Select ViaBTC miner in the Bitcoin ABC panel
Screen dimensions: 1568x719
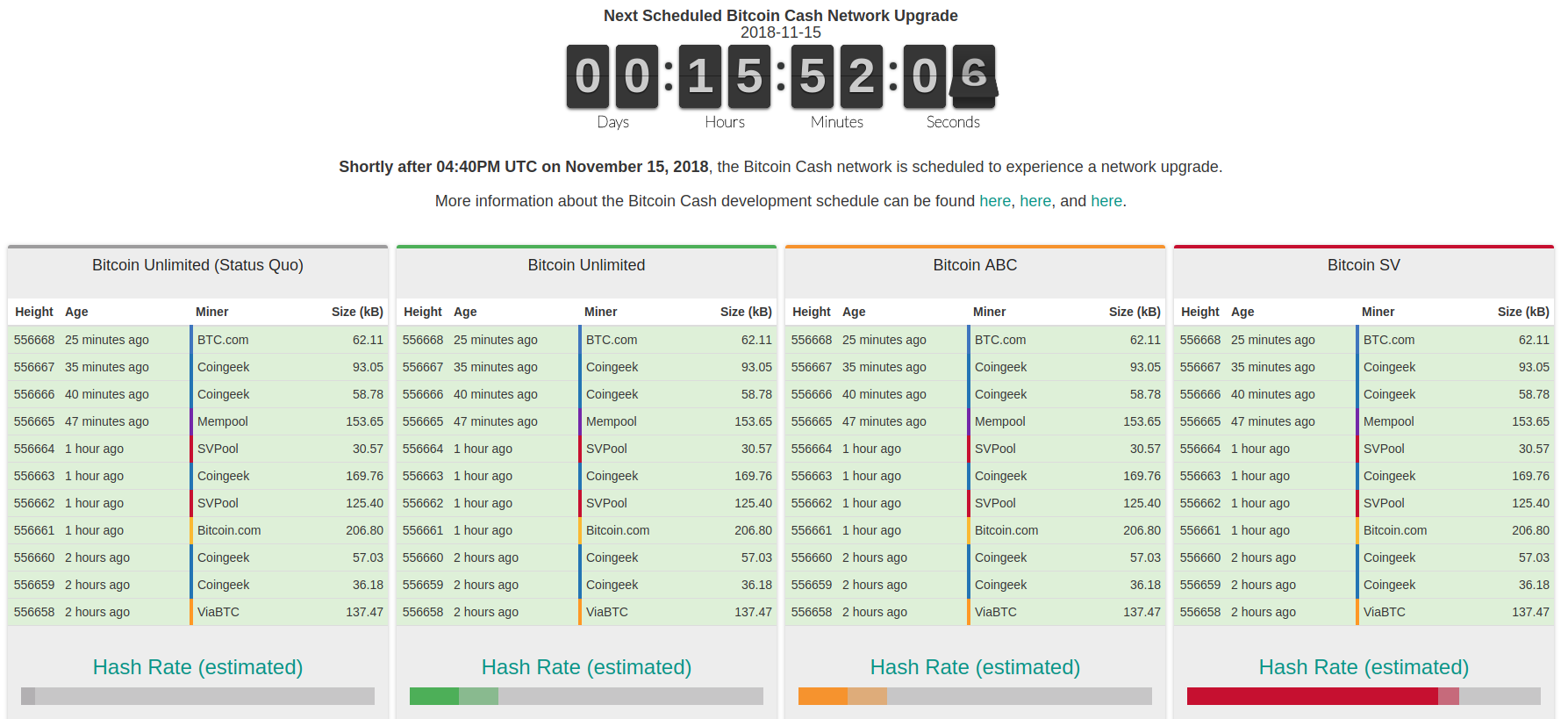click(996, 612)
